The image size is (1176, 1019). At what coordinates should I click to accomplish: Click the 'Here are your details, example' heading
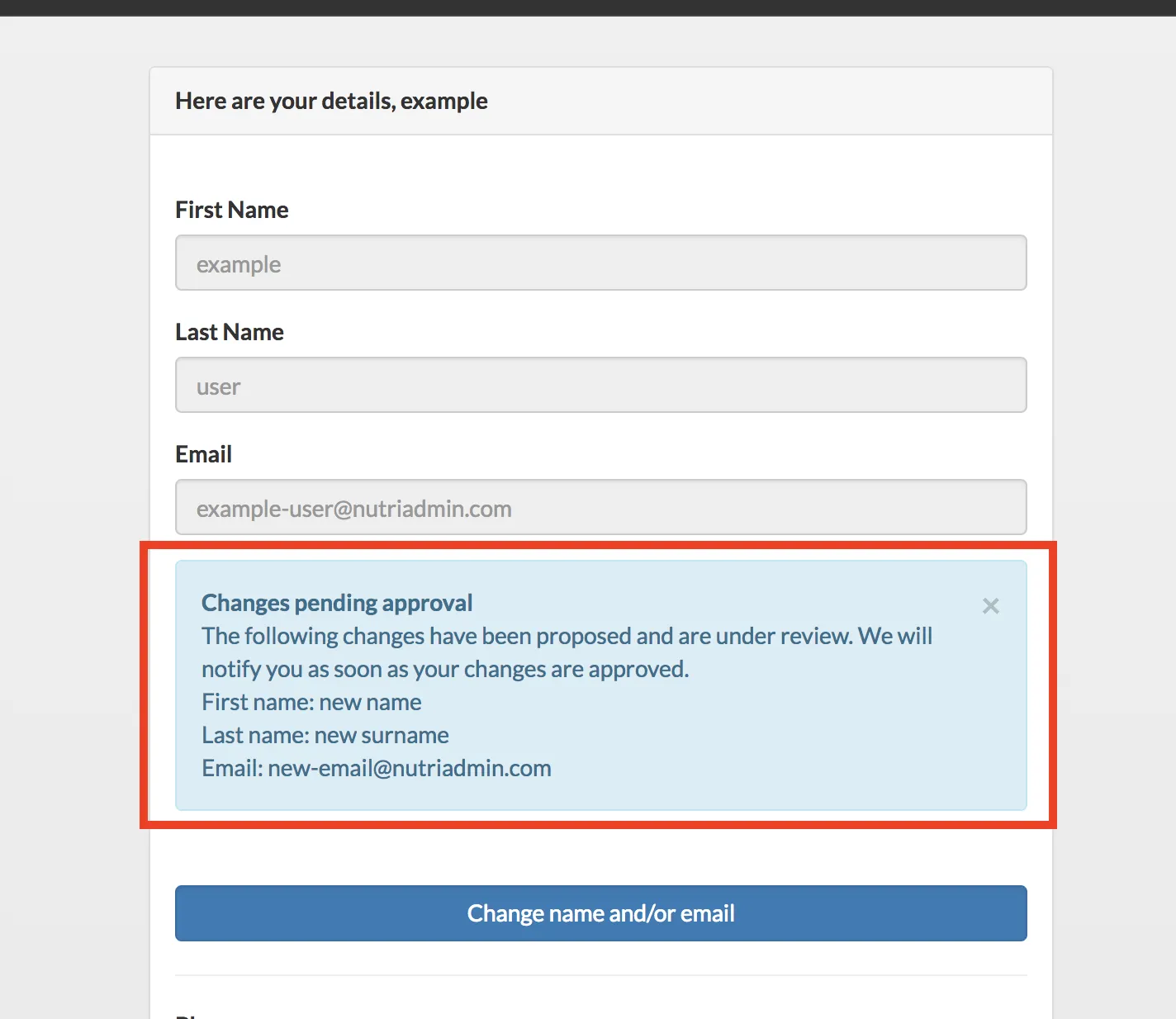tap(331, 101)
